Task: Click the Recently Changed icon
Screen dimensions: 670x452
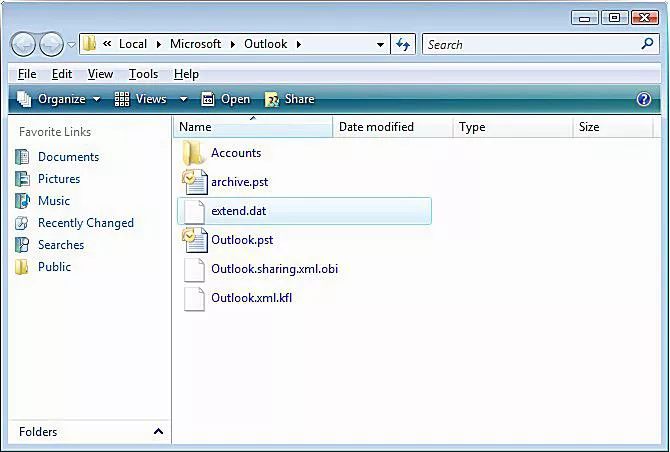Action: pyautogui.click(x=22, y=223)
